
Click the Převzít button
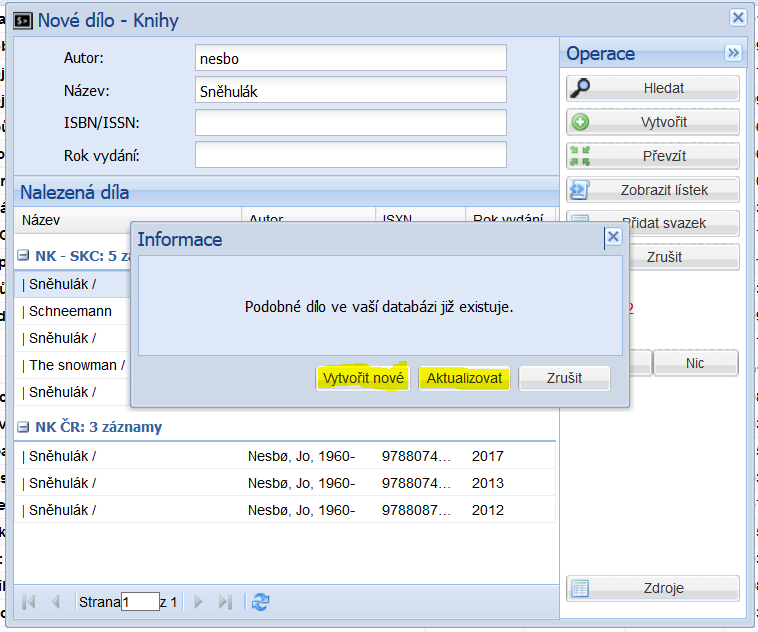coord(653,156)
